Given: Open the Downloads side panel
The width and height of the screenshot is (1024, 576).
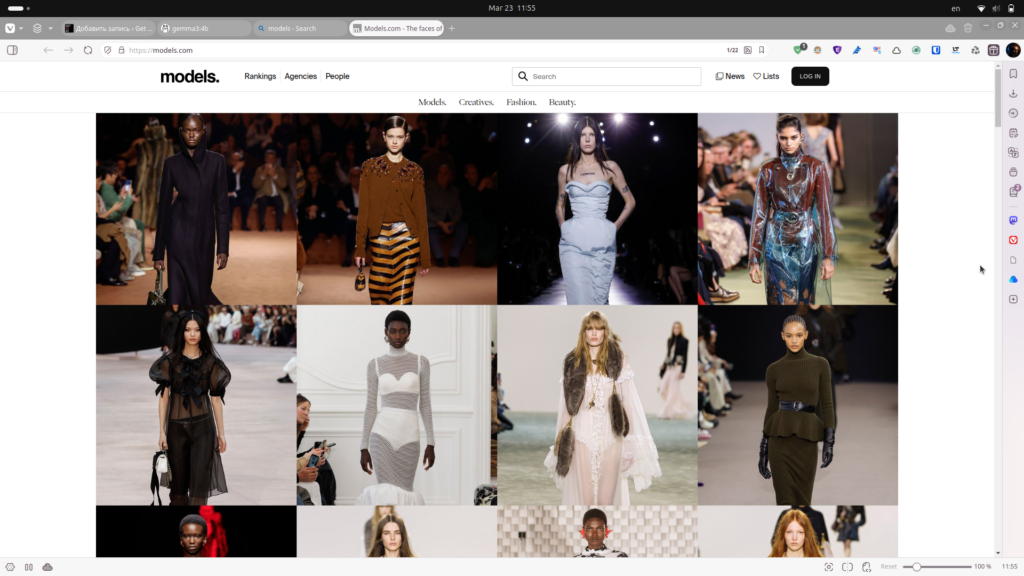Looking at the screenshot, I should 1013,93.
